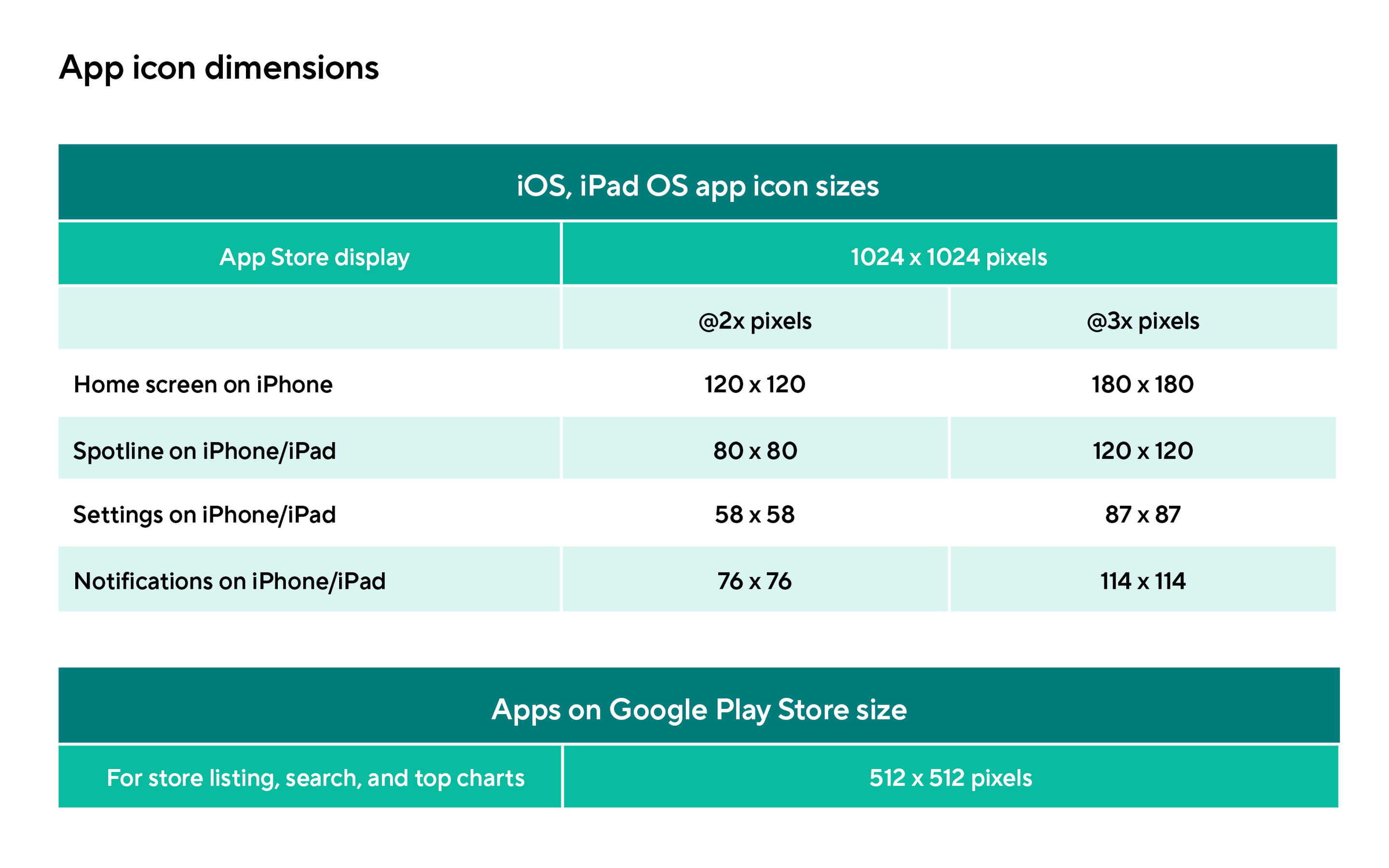Click the App icon dimensions heading

tap(218, 68)
